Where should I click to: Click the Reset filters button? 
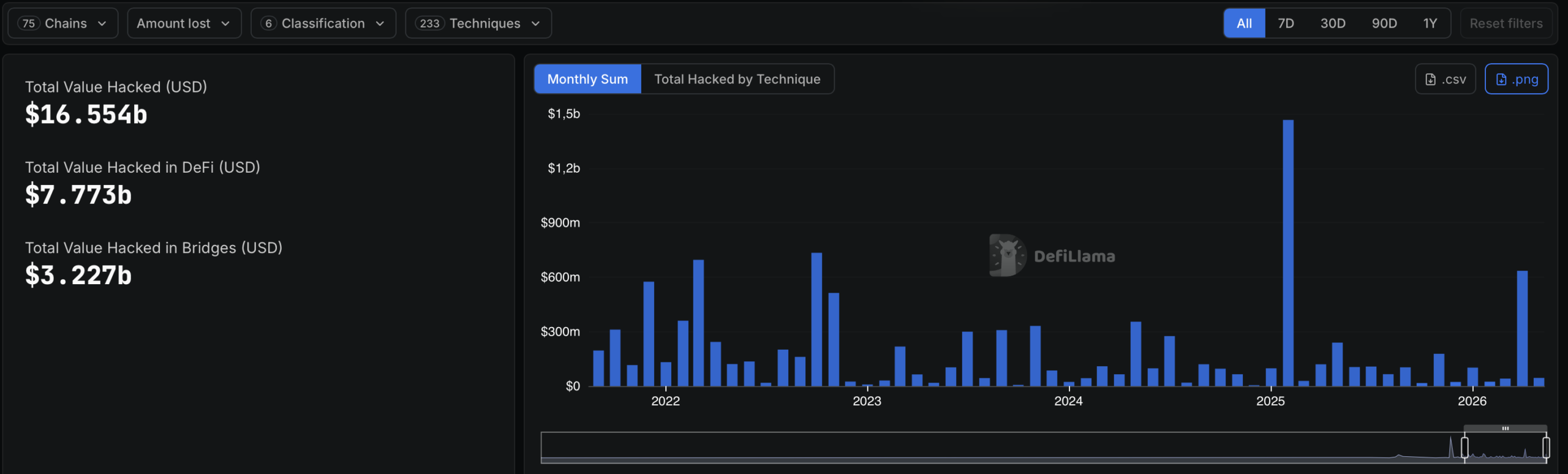(1506, 23)
